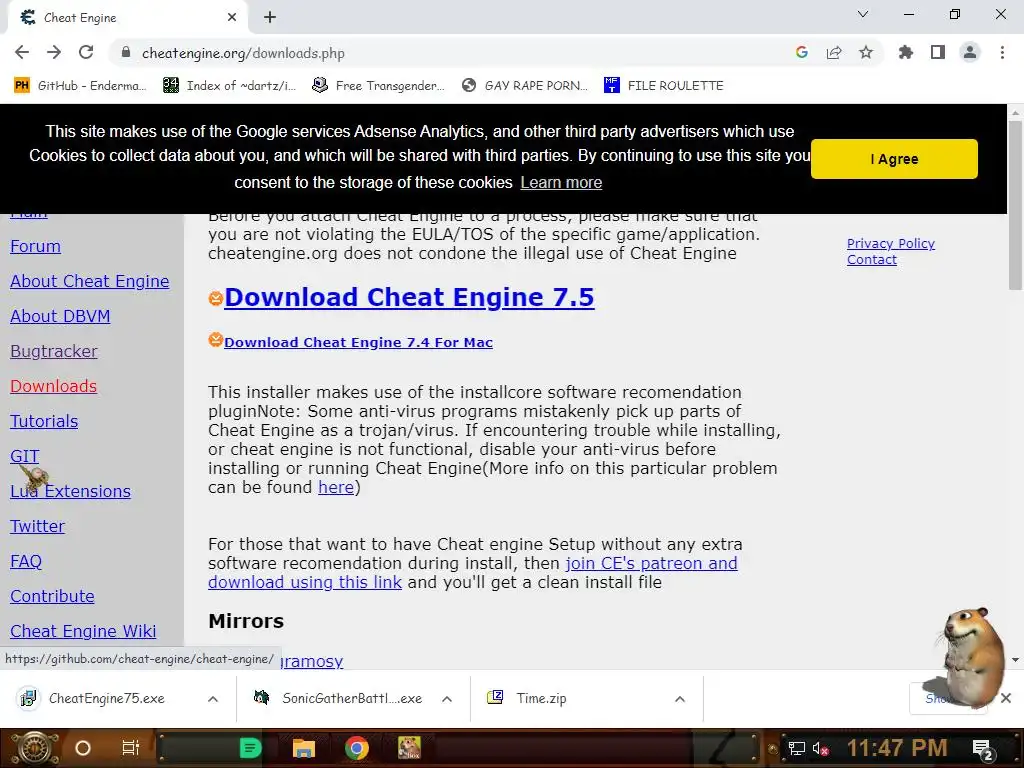Click scrollbar down arrow

pyautogui.click(x=1015, y=660)
